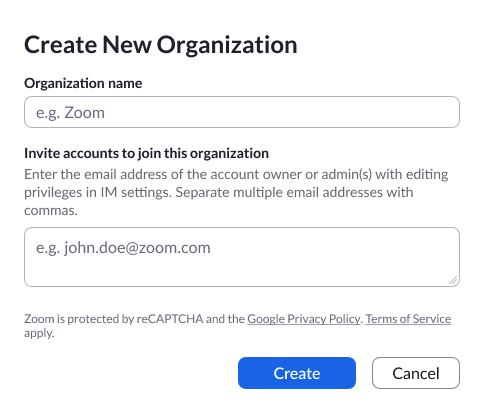Screen dimensions: 487x419
Task: Focus the invite email addresses text area
Action: (242, 257)
